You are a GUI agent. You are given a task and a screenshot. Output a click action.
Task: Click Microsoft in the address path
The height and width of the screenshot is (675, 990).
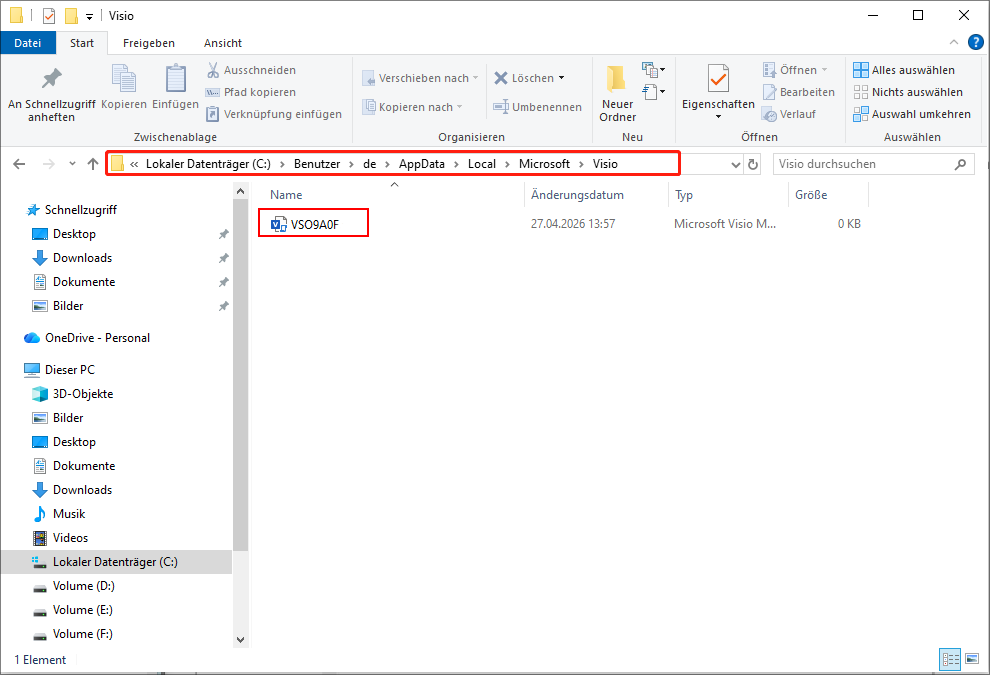click(x=544, y=164)
